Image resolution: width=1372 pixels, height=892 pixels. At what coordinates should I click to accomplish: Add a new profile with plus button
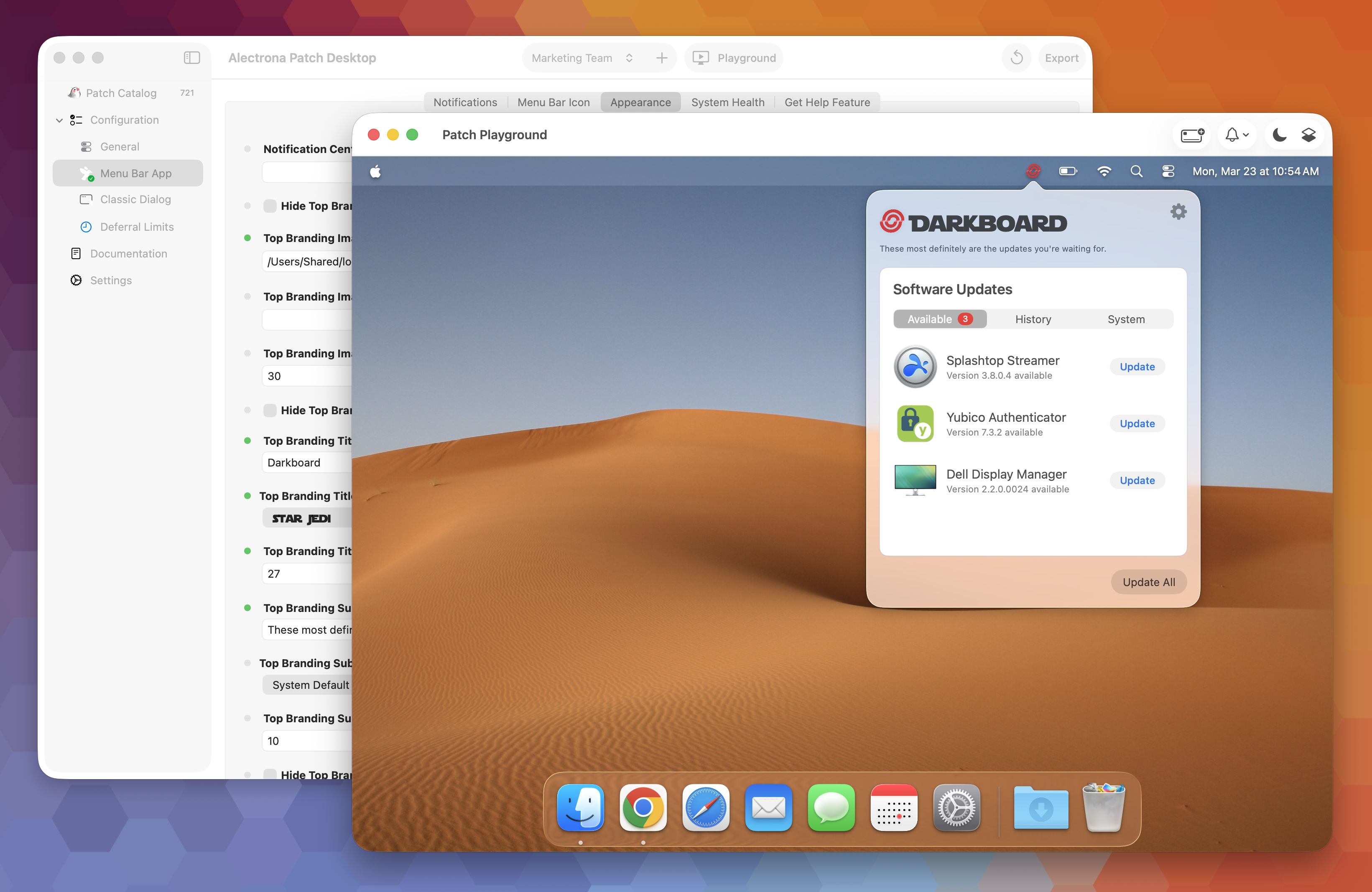(x=662, y=58)
